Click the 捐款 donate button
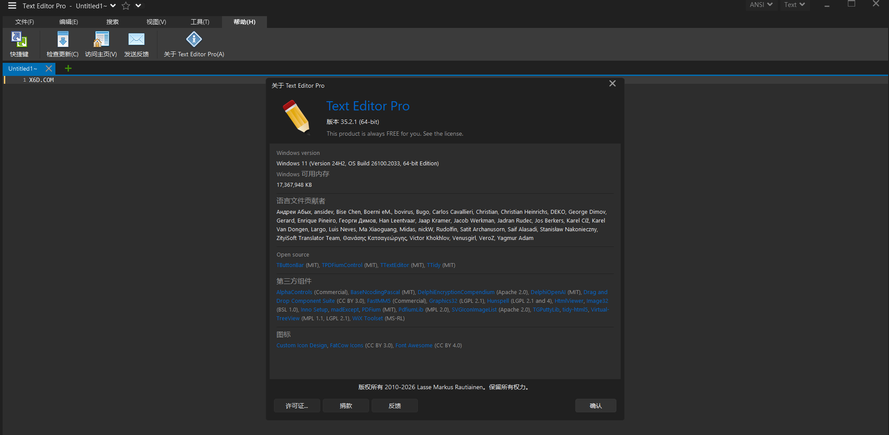This screenshot has height=435, width=889. pos(346,406)
